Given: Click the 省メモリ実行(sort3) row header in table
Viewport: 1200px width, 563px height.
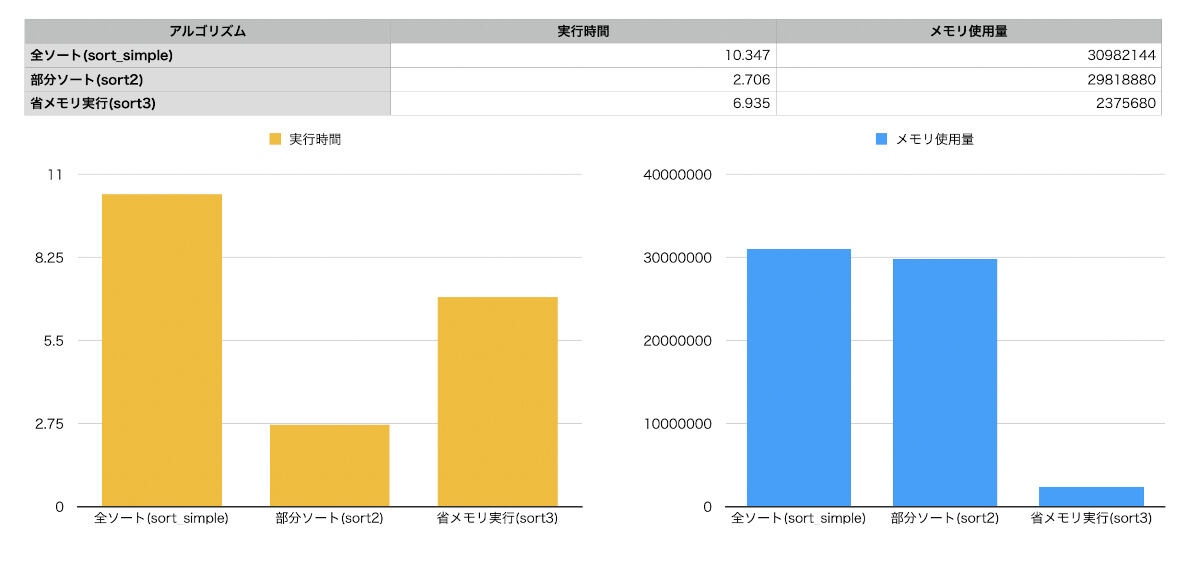Looking at the screenshot, I should pyautogui.click(x=207, y=103).
